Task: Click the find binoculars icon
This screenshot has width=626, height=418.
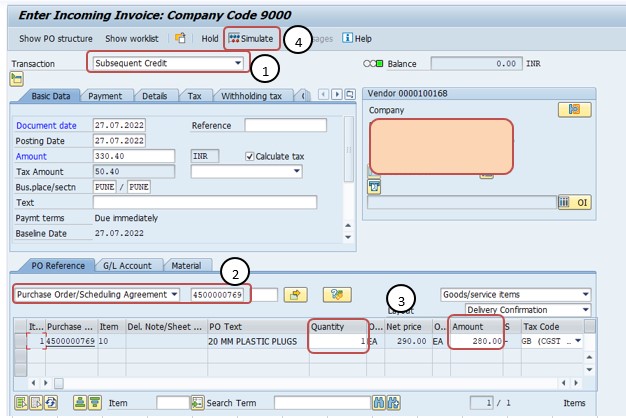Action: coord(378,403)
